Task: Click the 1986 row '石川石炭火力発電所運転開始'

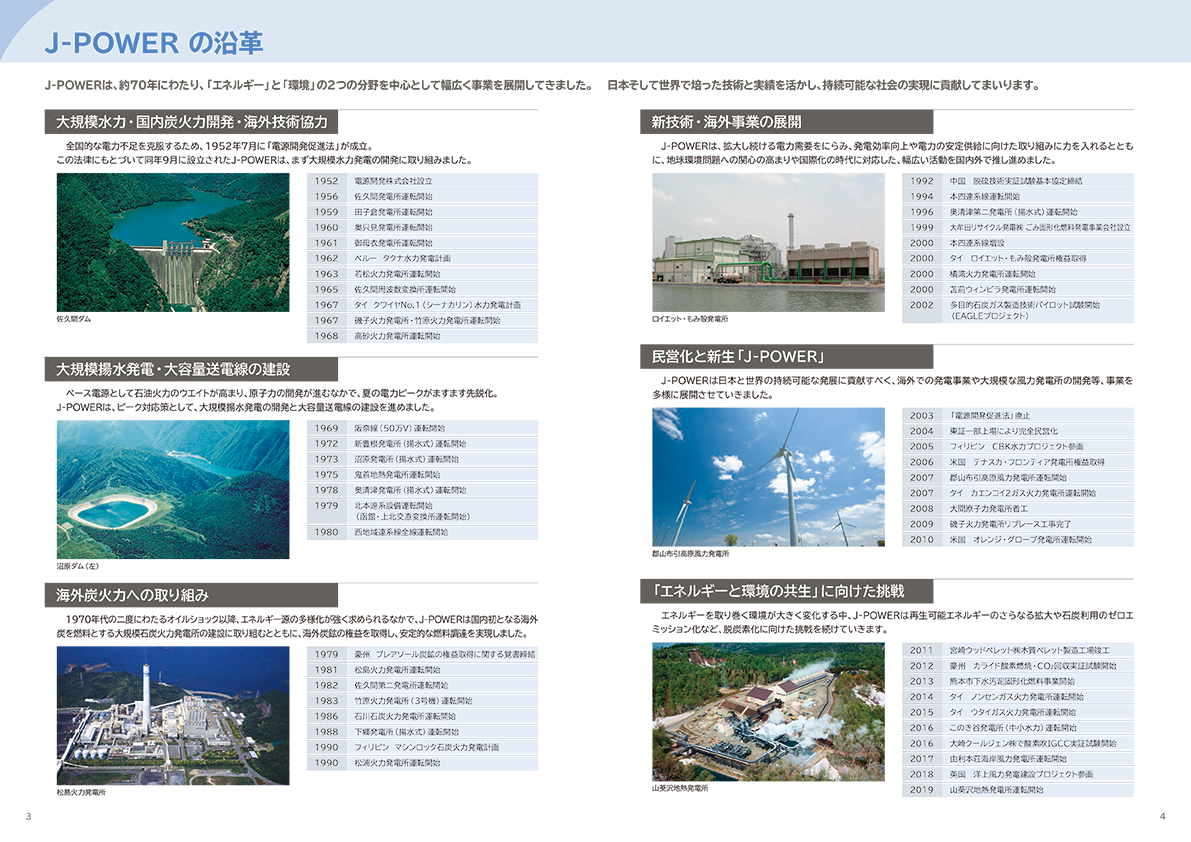Action: [422, 717]
